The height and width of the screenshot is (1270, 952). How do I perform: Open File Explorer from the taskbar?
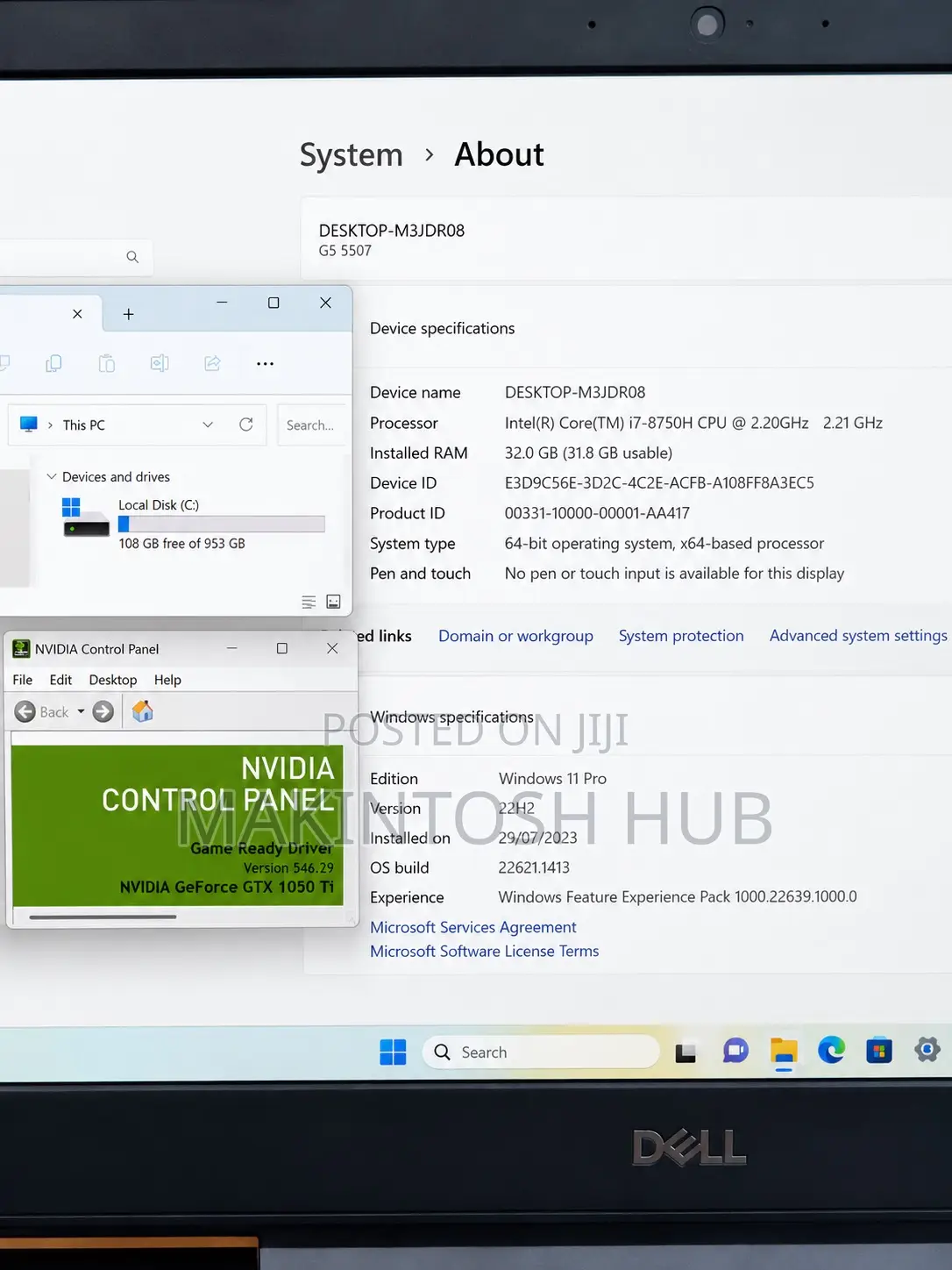pyautogui.click(x=784, y=1051)
